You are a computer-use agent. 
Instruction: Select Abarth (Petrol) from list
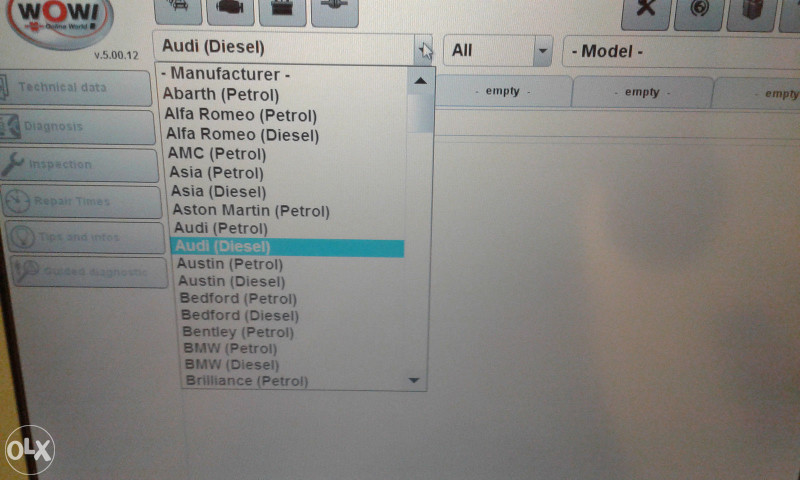[220, 95]
